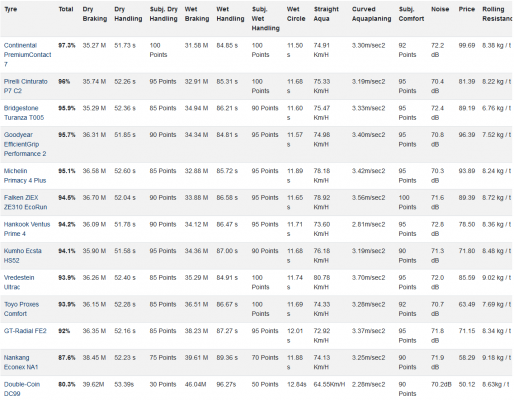Viewport: 514px width, 400px height.
Task: Sort by Price column header
Action: pyautogui.click(x=467, y=9)
